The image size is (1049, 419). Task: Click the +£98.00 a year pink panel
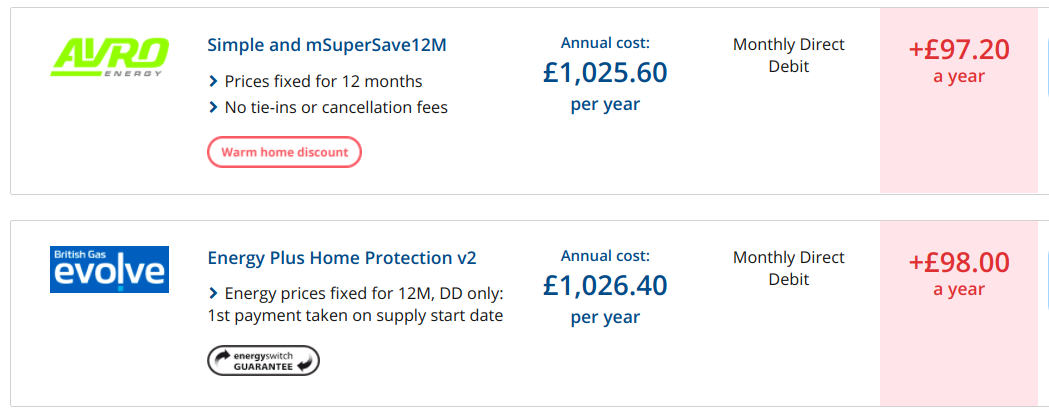959,313
